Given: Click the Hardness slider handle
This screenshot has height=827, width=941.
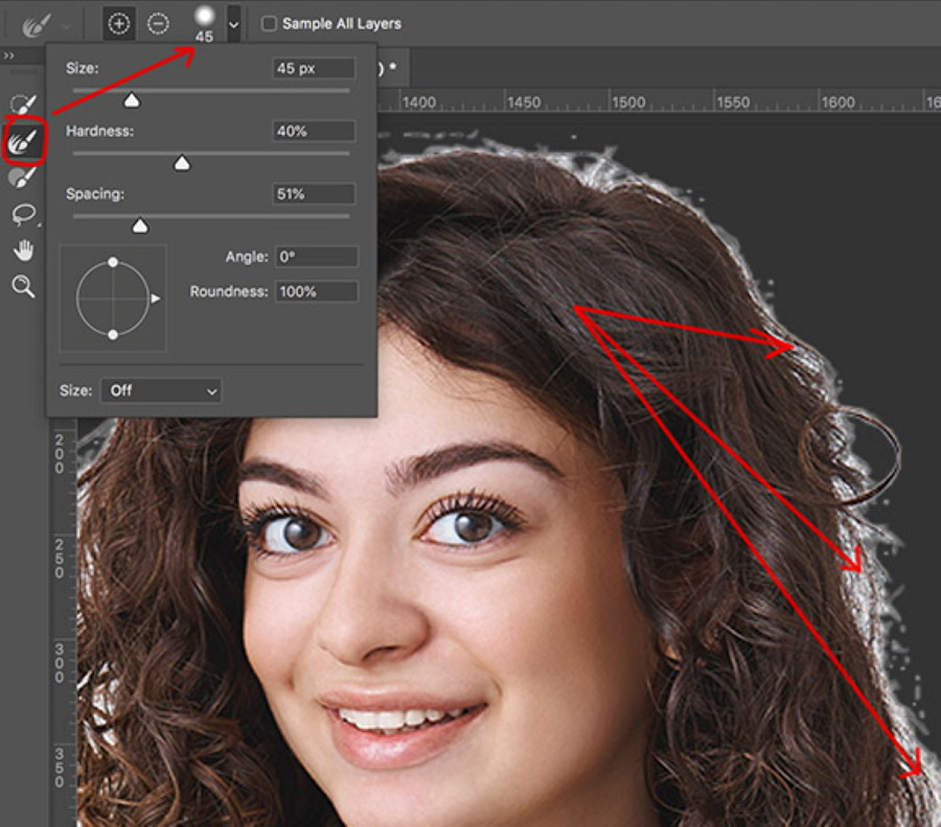Looking at the screenshot, I should click(182, 163).
